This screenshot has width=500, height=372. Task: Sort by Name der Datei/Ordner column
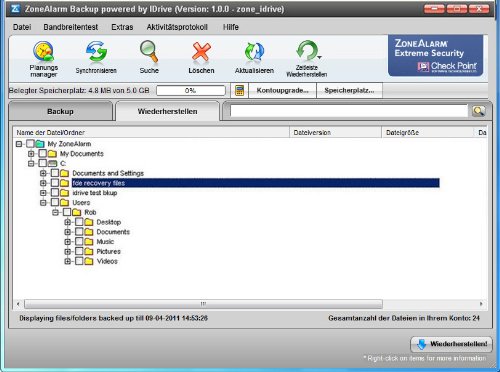tap(151, 132)
